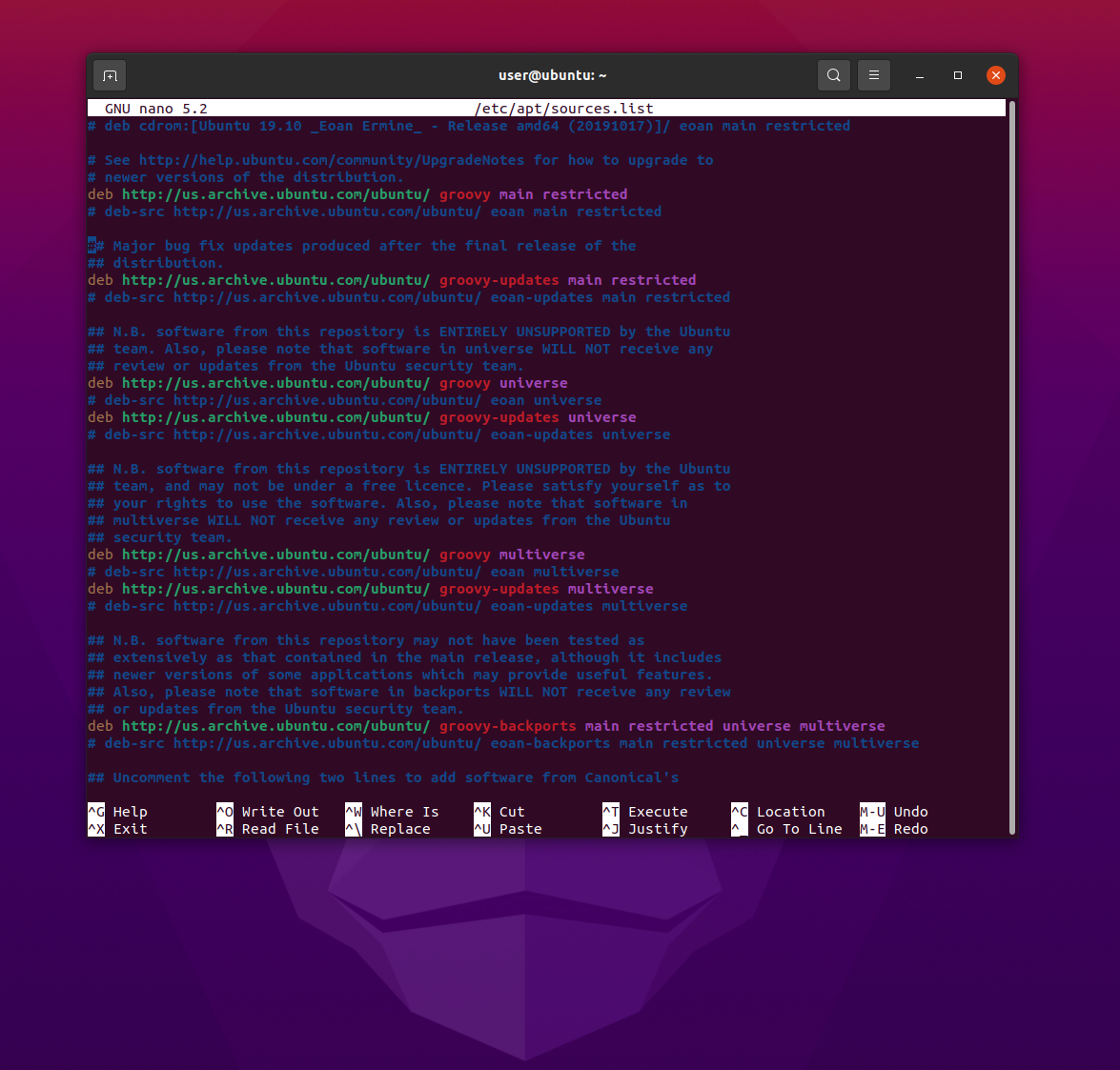Viewport: 1120px width, 1070px height.
Task: Open the terminal search magnifier
Action: [833, 74]
